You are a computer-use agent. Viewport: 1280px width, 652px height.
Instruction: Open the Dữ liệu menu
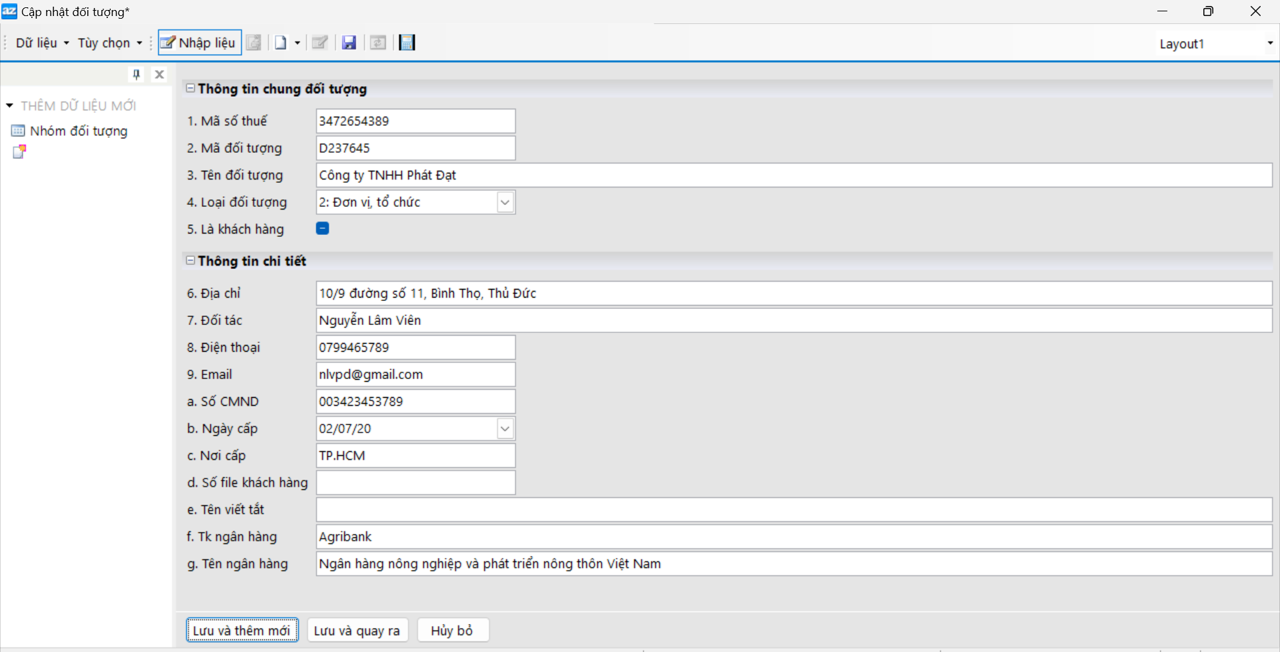click(42, 43)
